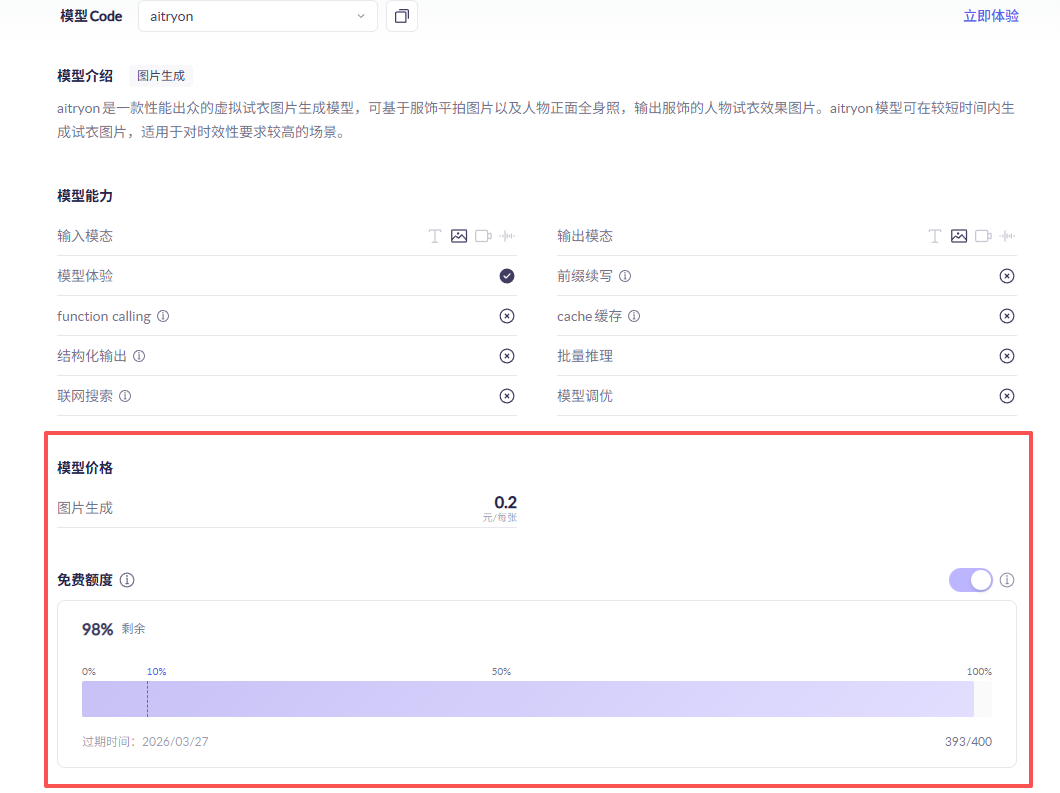Click the image icon in 输入模态 row
Screen dimensions: 1060x793
click(x=459, y=236)
